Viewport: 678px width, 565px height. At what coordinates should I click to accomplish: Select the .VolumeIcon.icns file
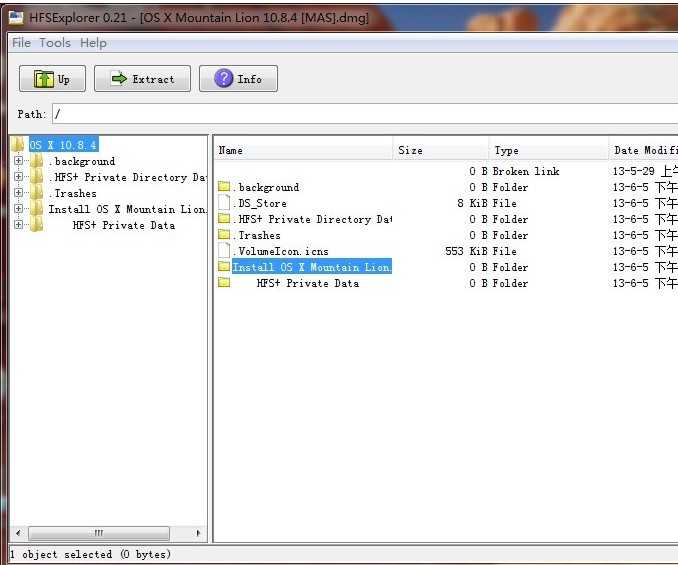click(446, 251)
